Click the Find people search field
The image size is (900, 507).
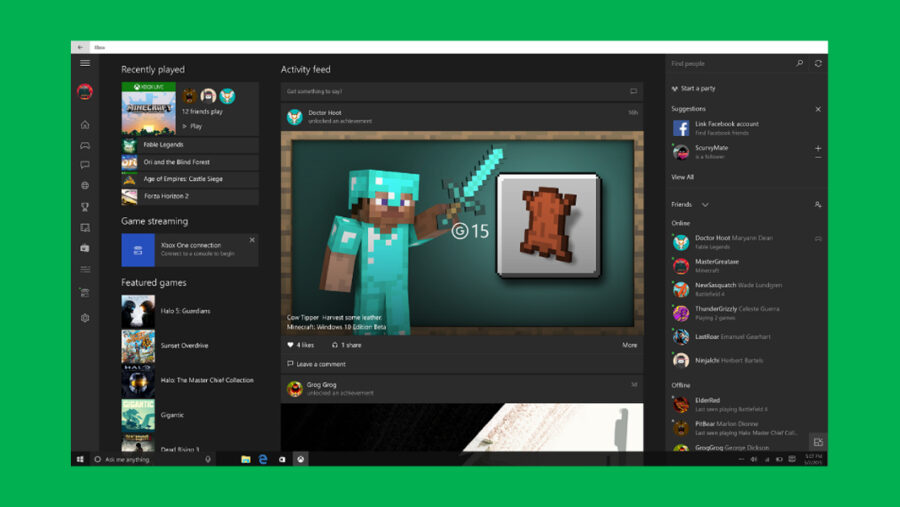(729, 63)
